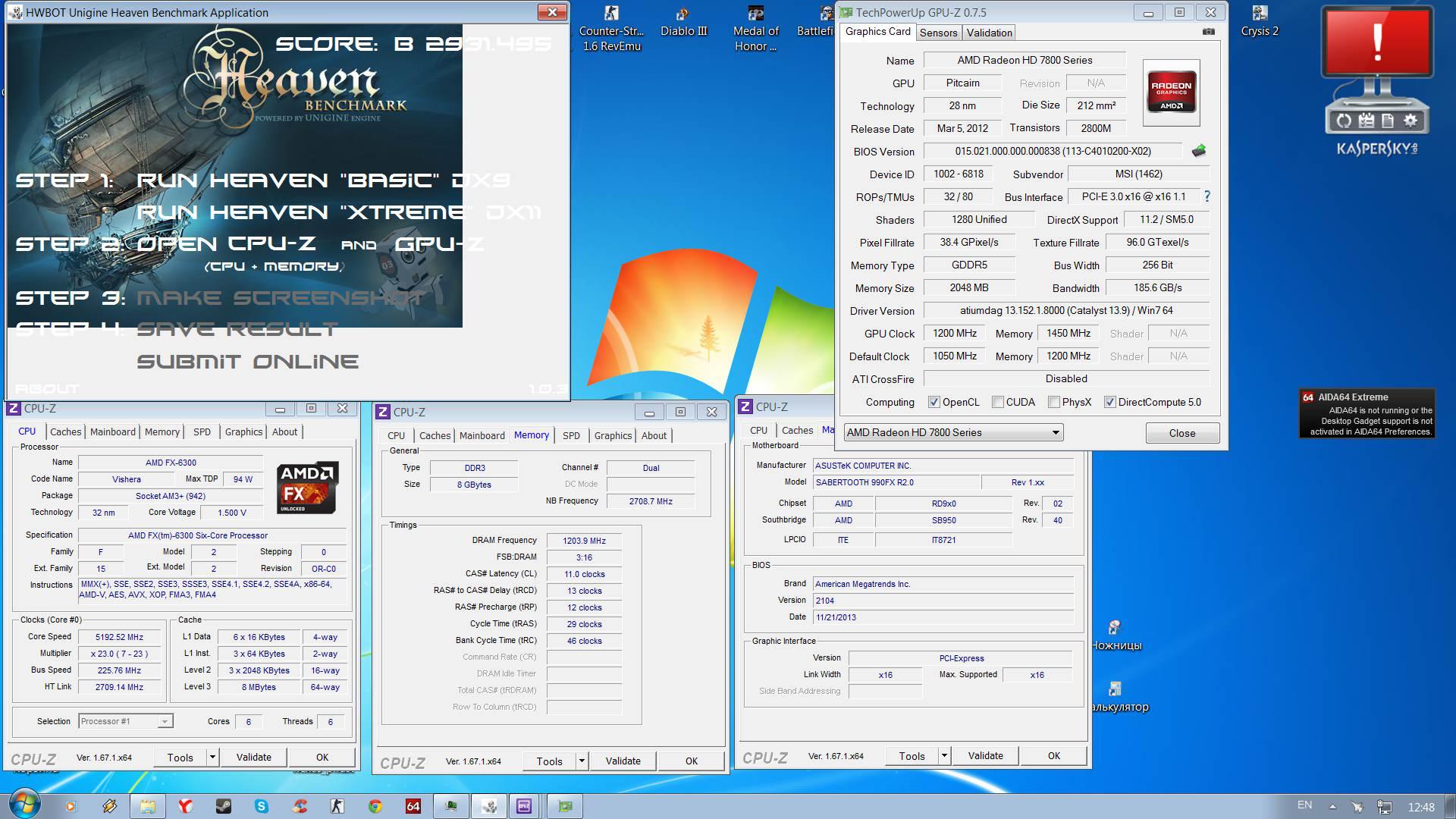Click the Bus Interface question mark in GPU-Z
This screenshot has width=1456, height=819.
point(1207,196)
